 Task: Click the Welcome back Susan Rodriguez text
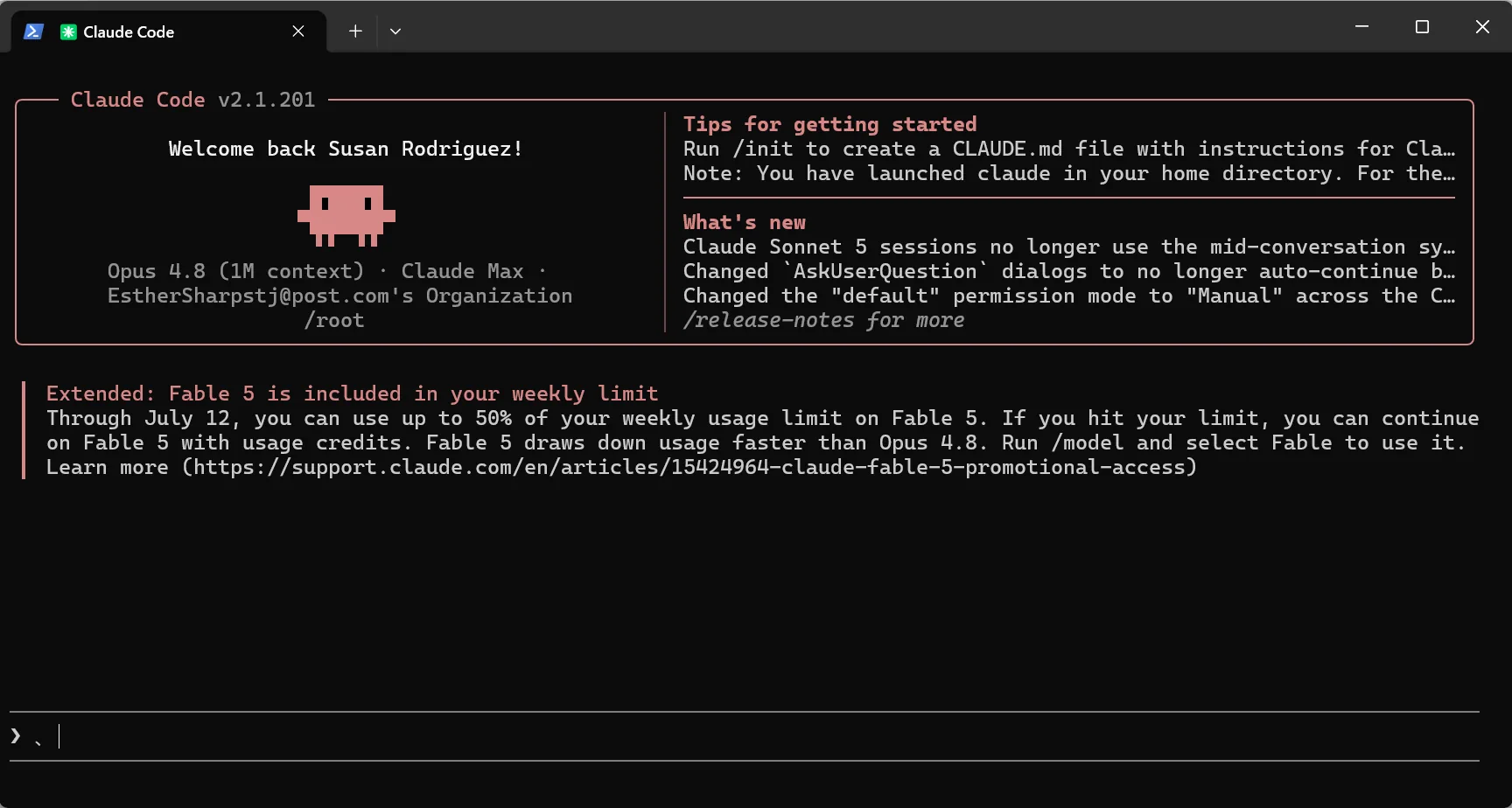coord(346,149)
